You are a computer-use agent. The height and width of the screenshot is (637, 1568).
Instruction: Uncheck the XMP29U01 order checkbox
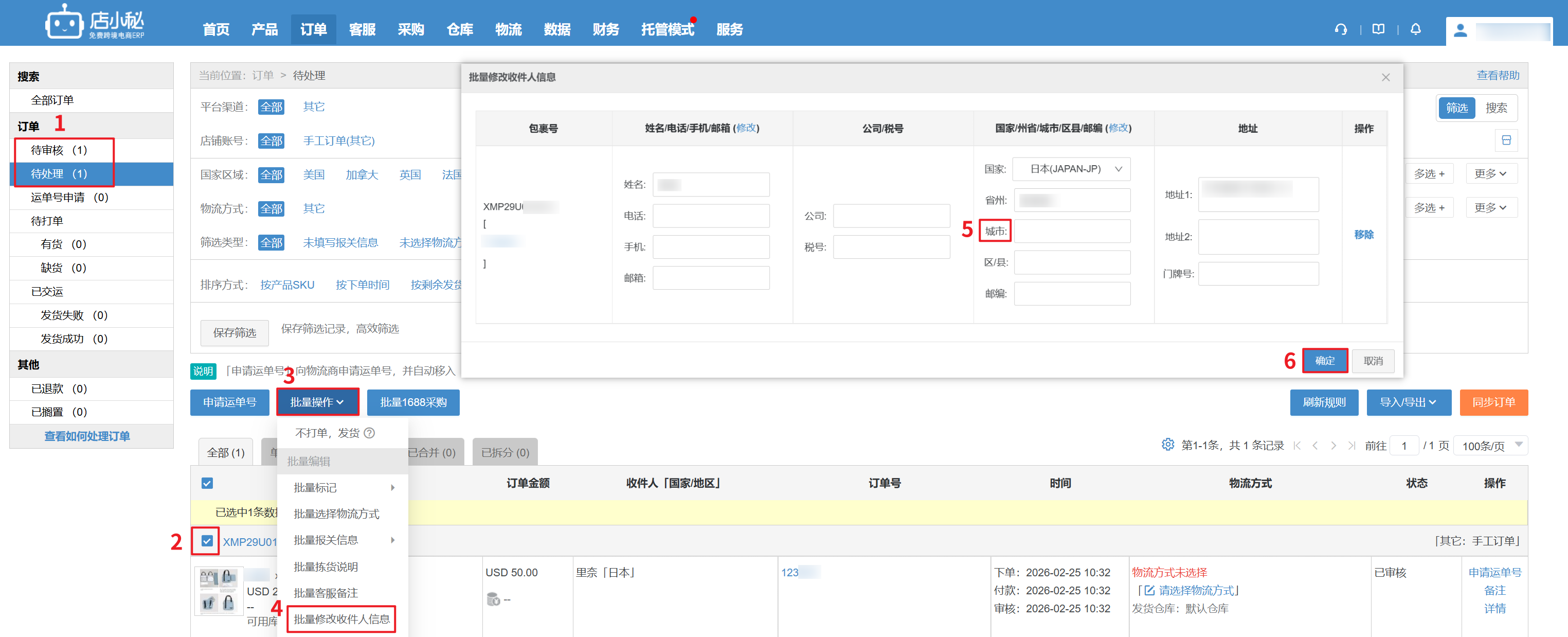tap(207, 541)
